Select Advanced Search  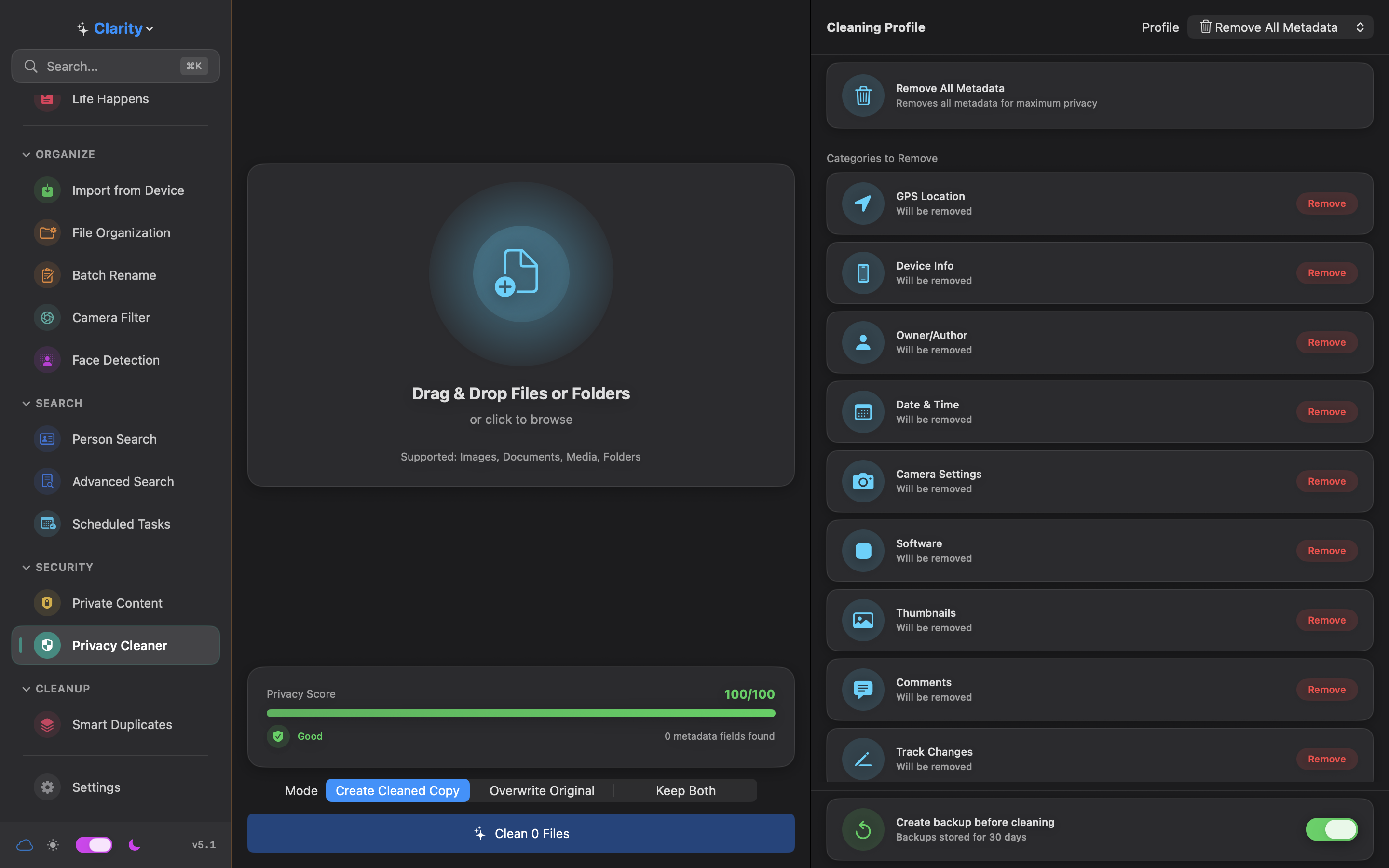click(x=123, y=481)
